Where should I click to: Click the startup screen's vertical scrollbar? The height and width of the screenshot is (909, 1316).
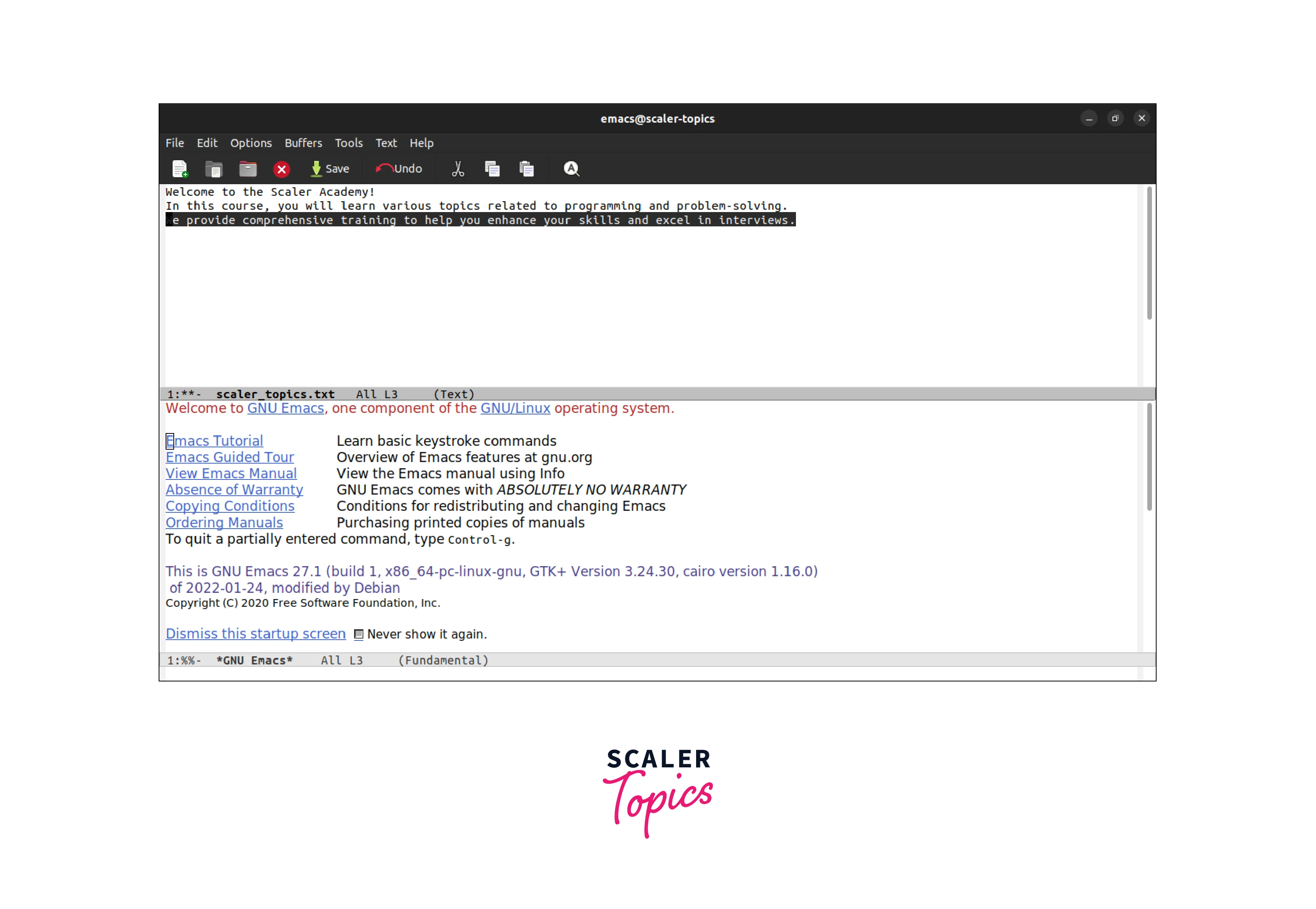coord(1149,457)
